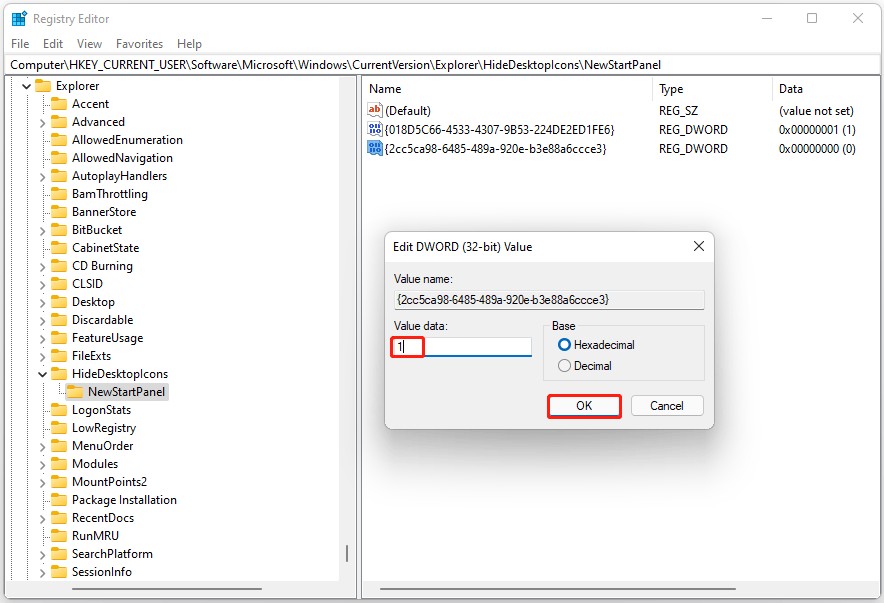Select the RunMRU key label
The image size is (884, 603).
coord(95,536)
